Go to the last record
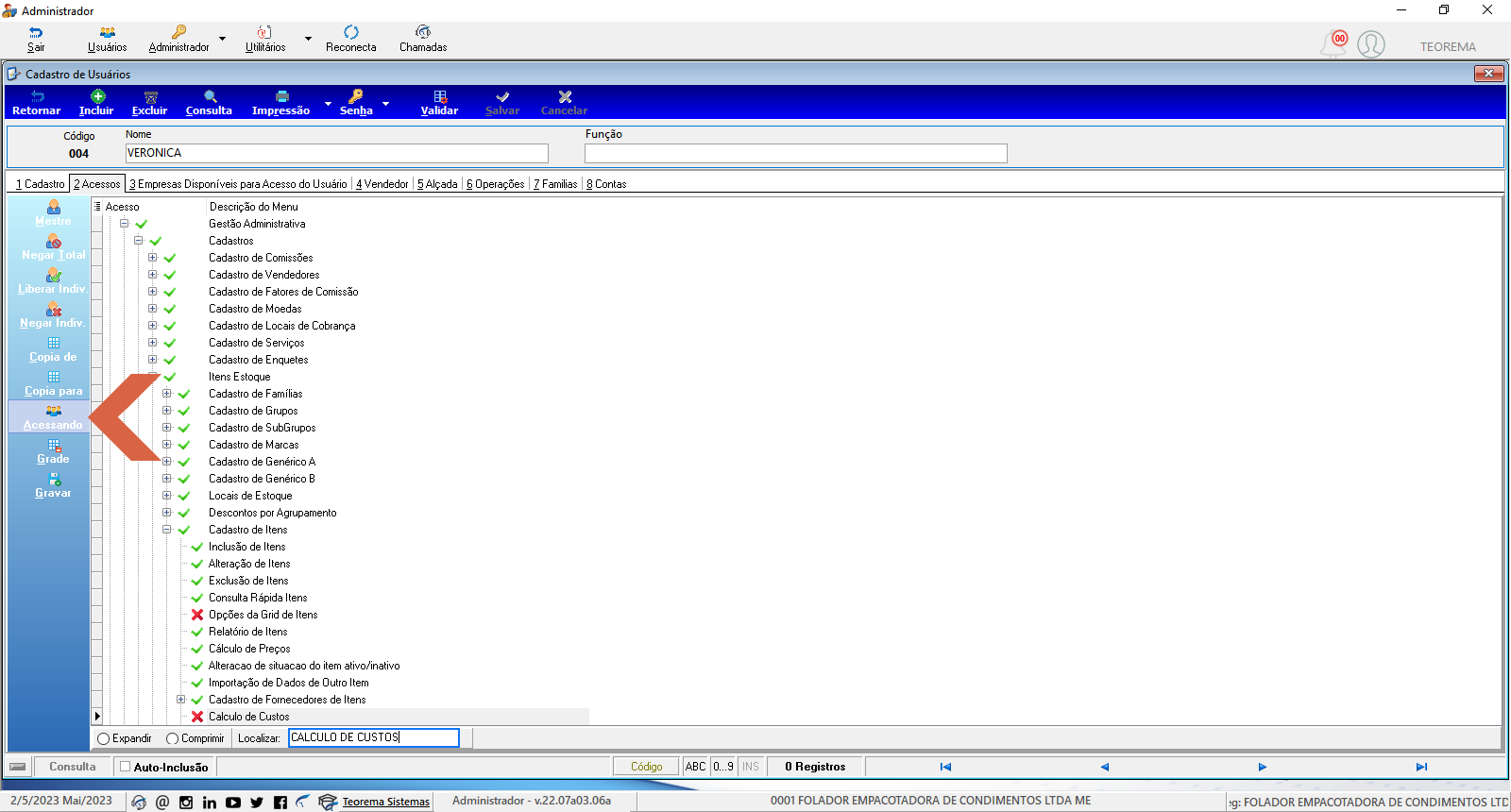The height and width of the screenshot is (812, 1511). click(1421, 767)
